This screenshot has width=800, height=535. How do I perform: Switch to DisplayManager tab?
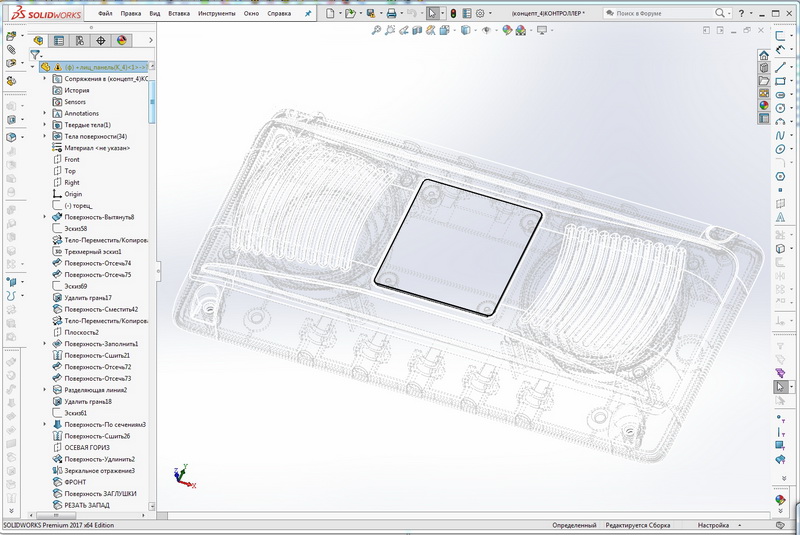[122, 40]
